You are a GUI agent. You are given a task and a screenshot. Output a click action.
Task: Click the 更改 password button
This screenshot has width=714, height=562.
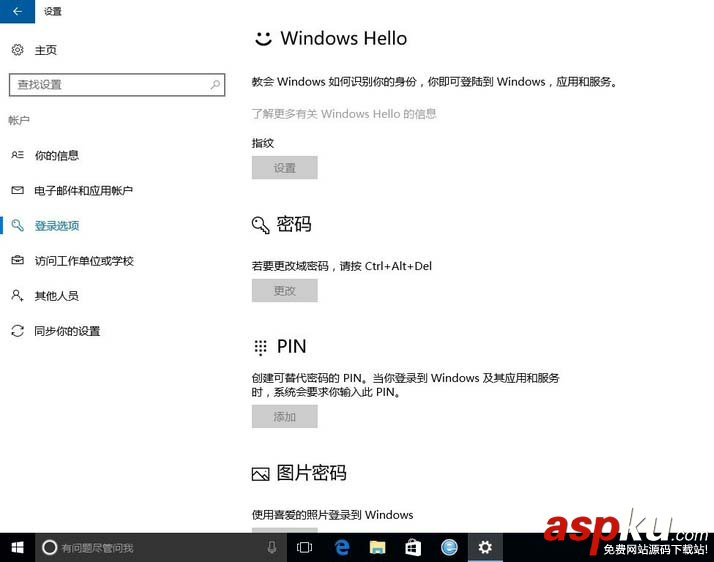click(285, 291)
